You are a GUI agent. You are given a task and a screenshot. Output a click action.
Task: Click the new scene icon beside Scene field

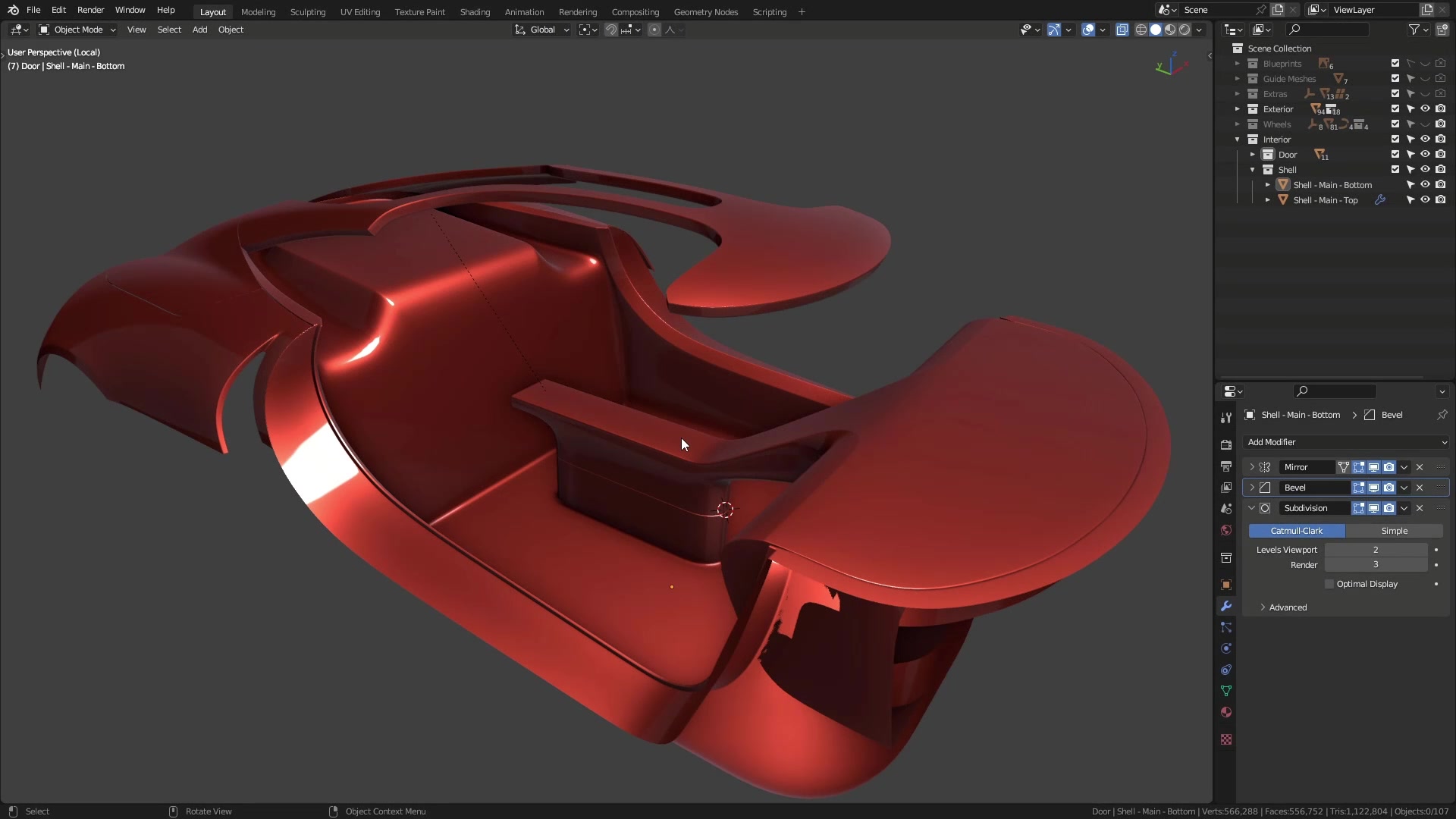1278,10
